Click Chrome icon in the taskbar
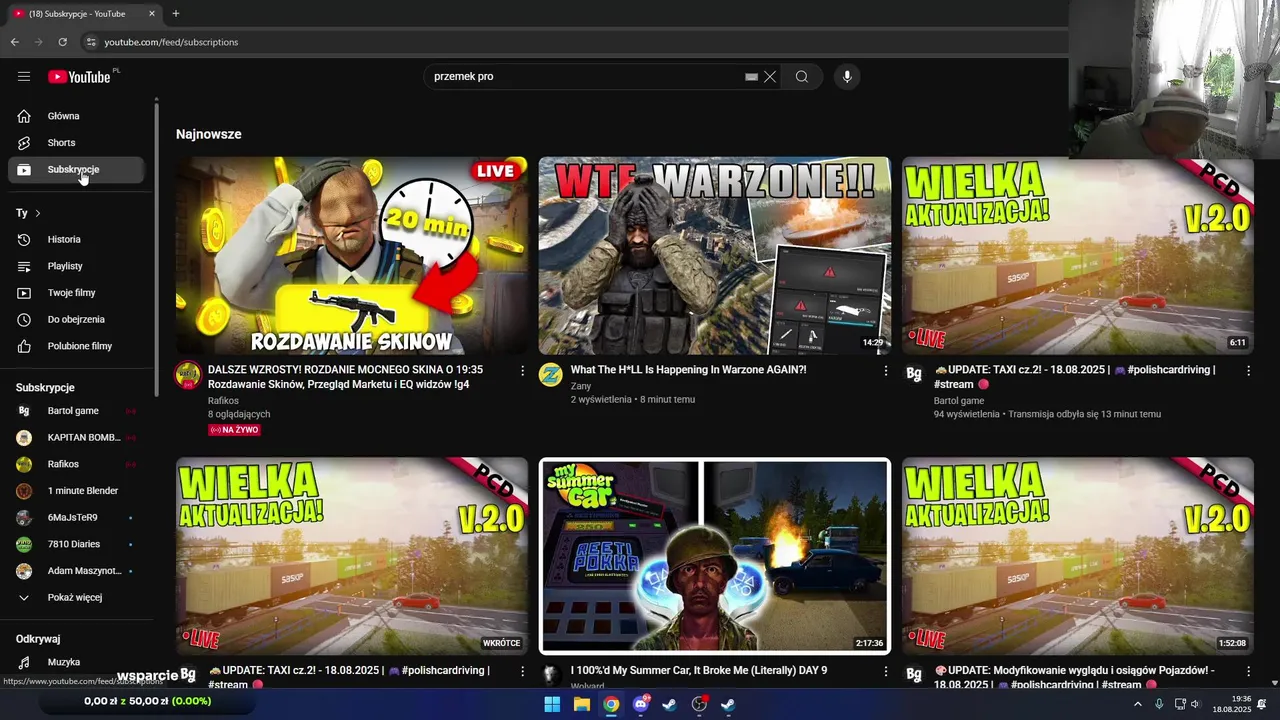 tap(611, 705)
